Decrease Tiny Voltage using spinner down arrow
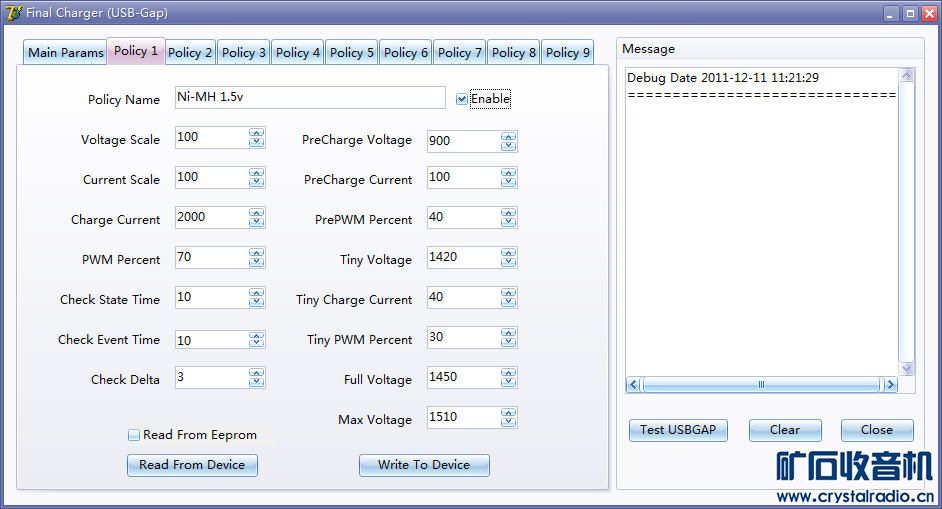This screenshot has height=509, width=942. click(509, 262)
